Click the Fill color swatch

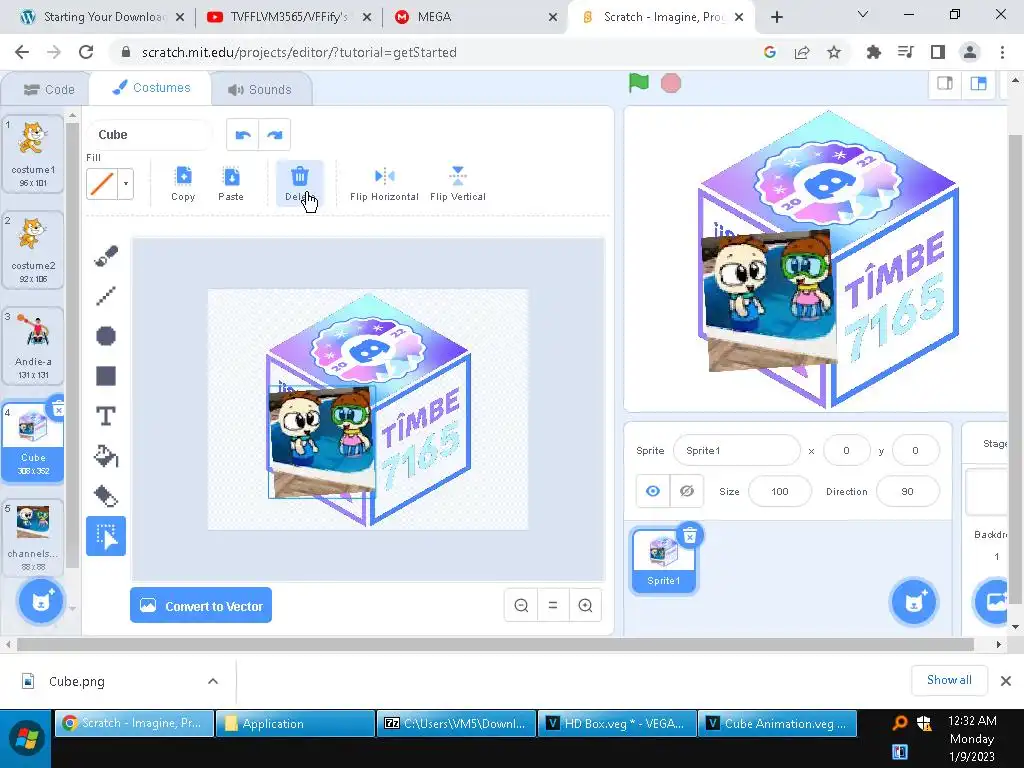(x=102, y=184)
